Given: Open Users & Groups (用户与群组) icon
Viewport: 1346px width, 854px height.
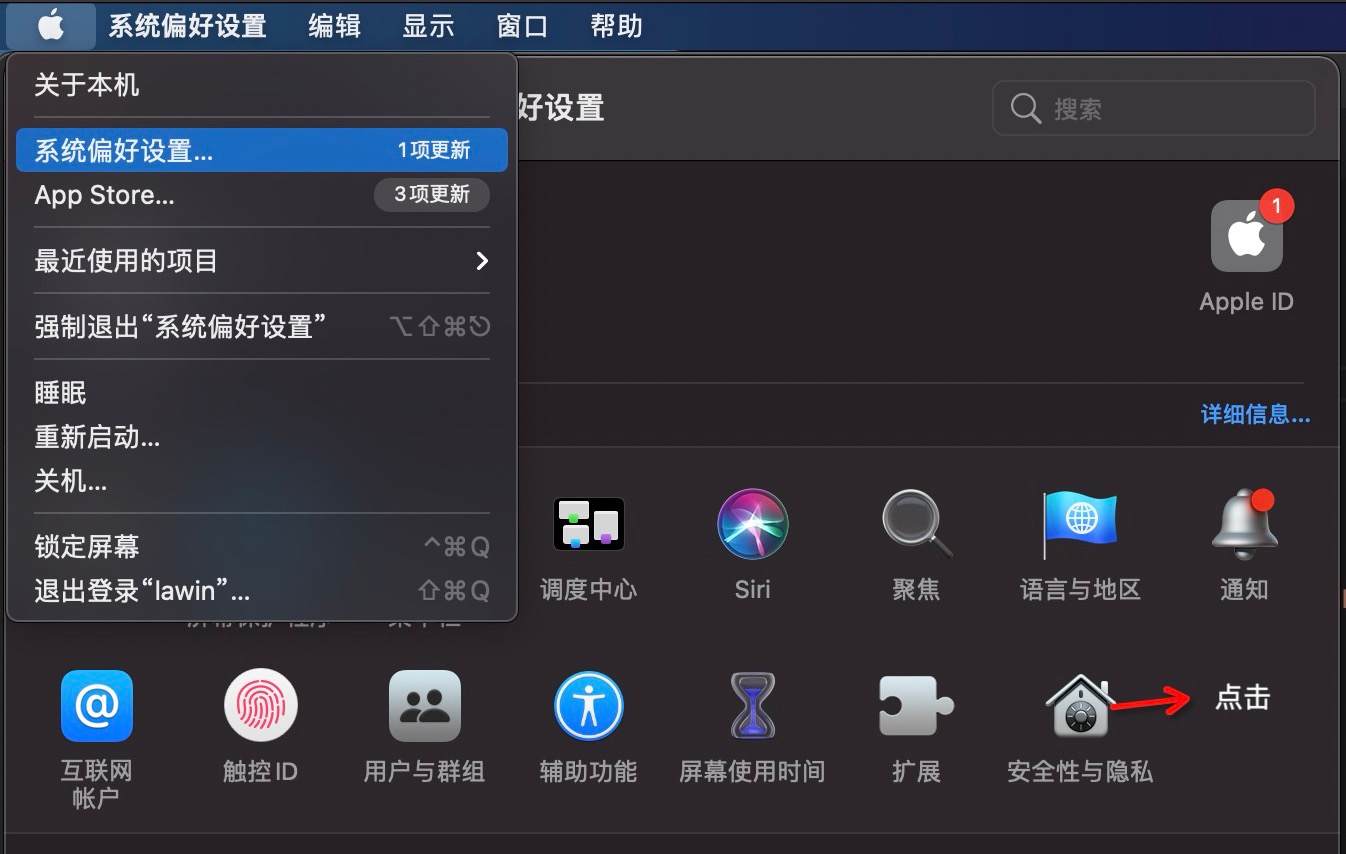Looking at the screenshot, I should click(x=424, y=706).
